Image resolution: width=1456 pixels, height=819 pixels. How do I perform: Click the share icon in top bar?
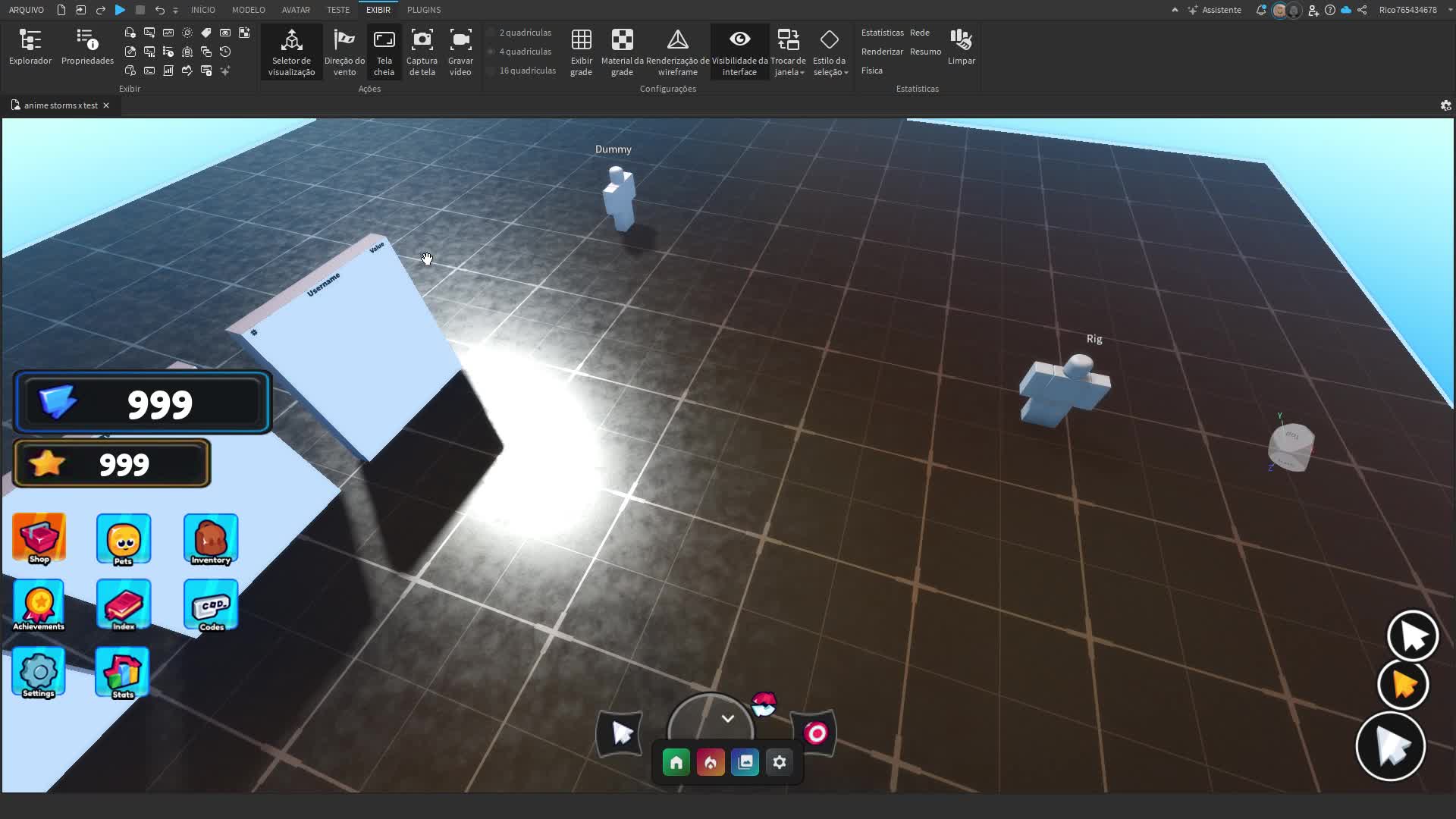click(1362, 10)
